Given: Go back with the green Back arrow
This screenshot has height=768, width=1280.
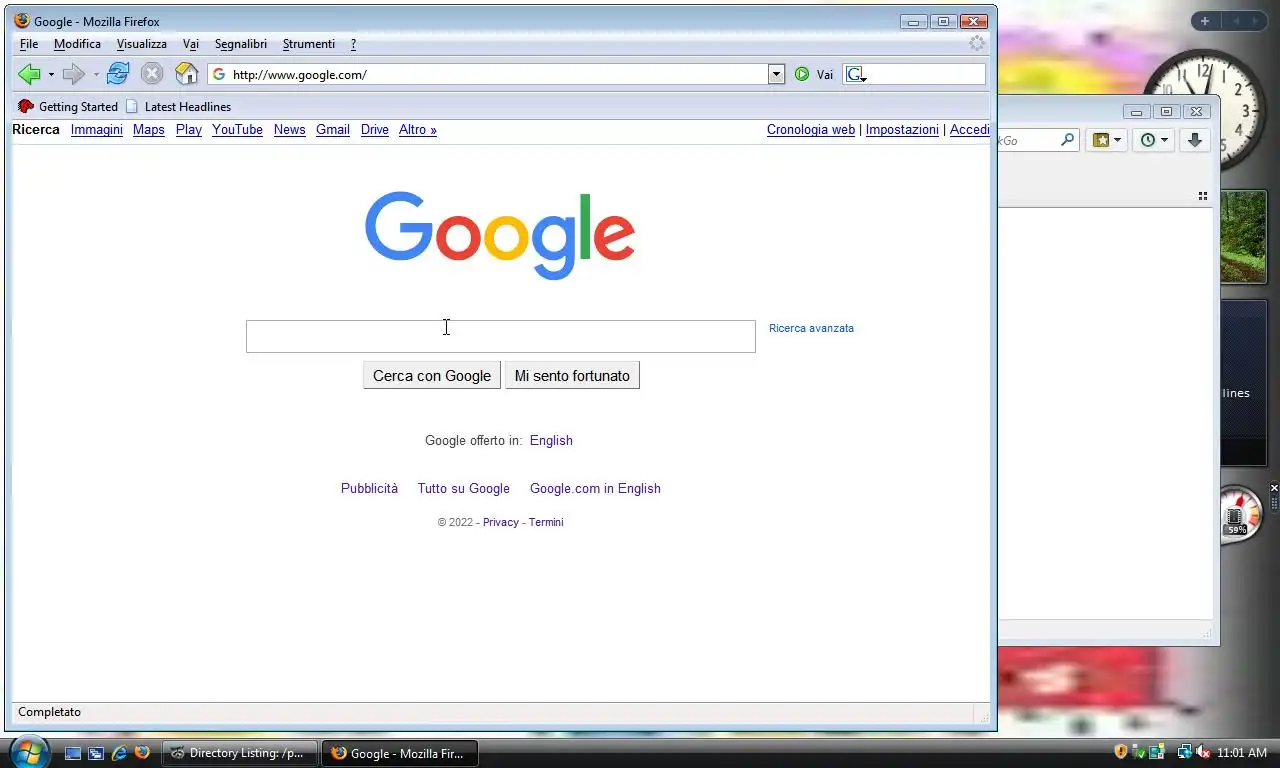Looking at the screenshot, I should (29, 74).
